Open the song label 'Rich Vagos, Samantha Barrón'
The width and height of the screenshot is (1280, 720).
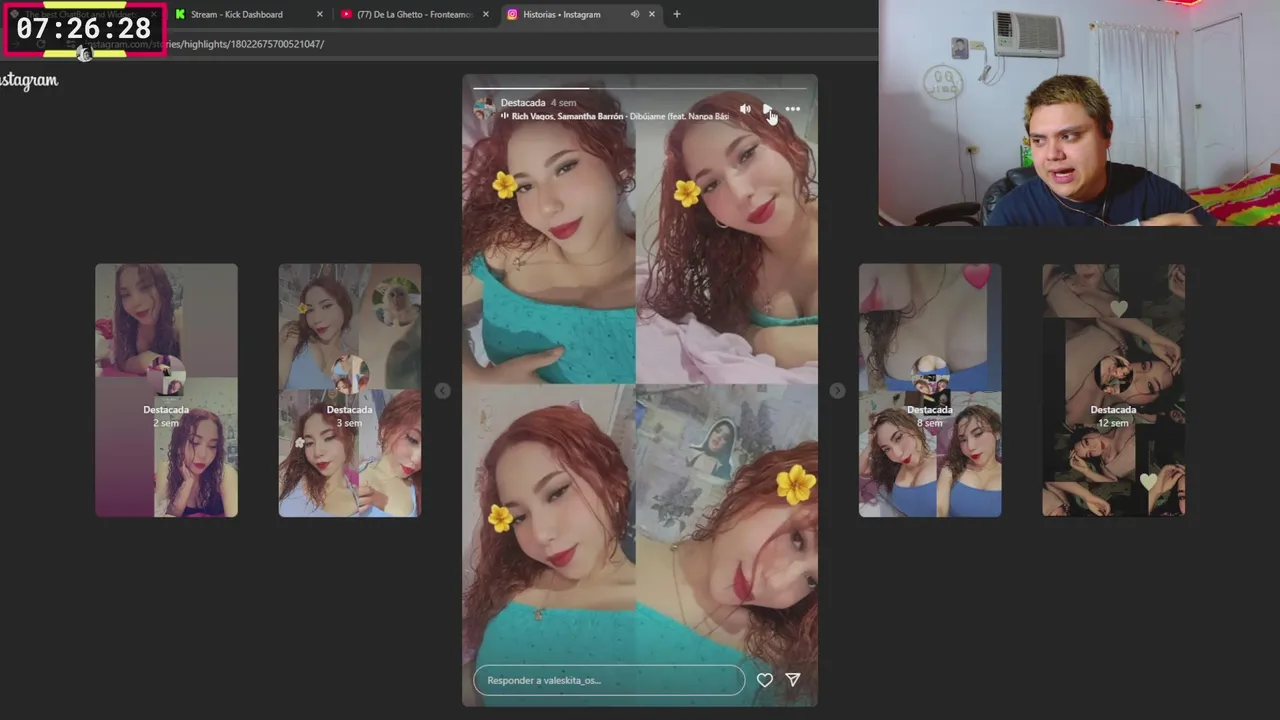567,117
